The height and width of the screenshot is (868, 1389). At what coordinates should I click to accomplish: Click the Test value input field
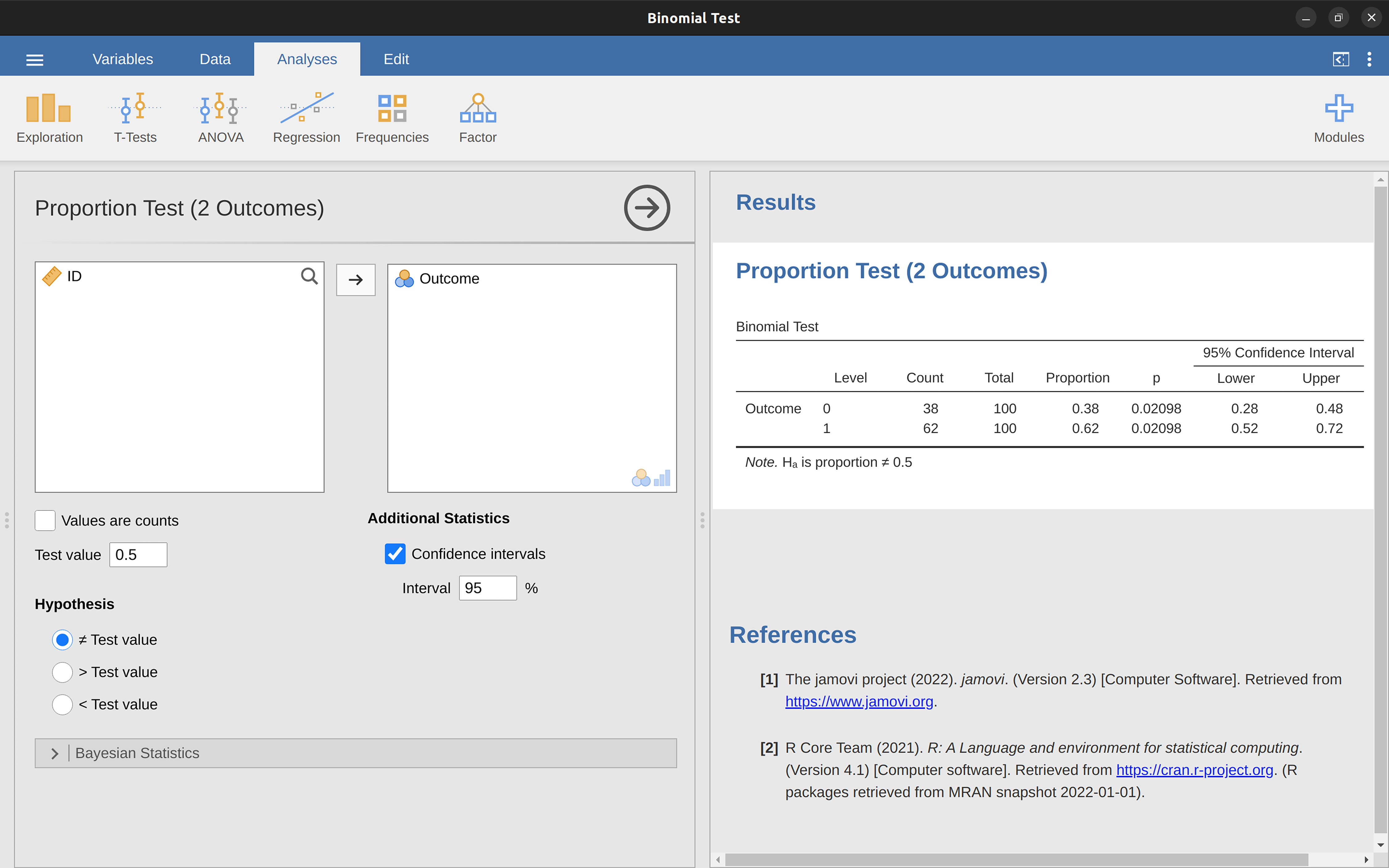138,554
